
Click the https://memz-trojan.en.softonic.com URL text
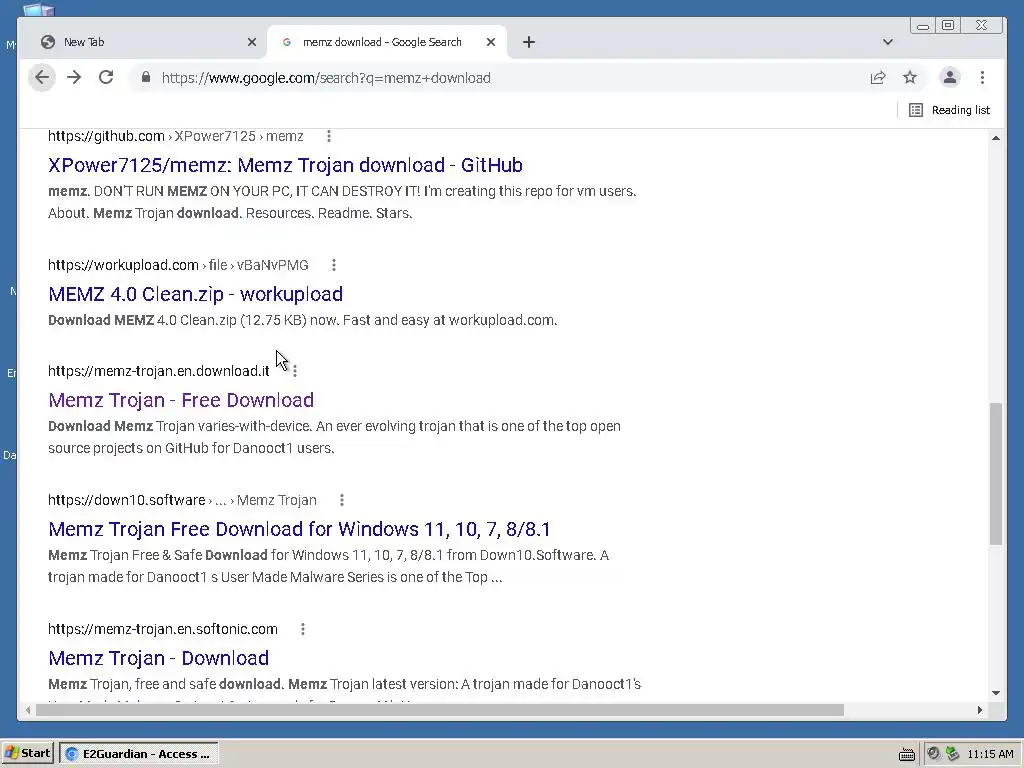(163, 629)
